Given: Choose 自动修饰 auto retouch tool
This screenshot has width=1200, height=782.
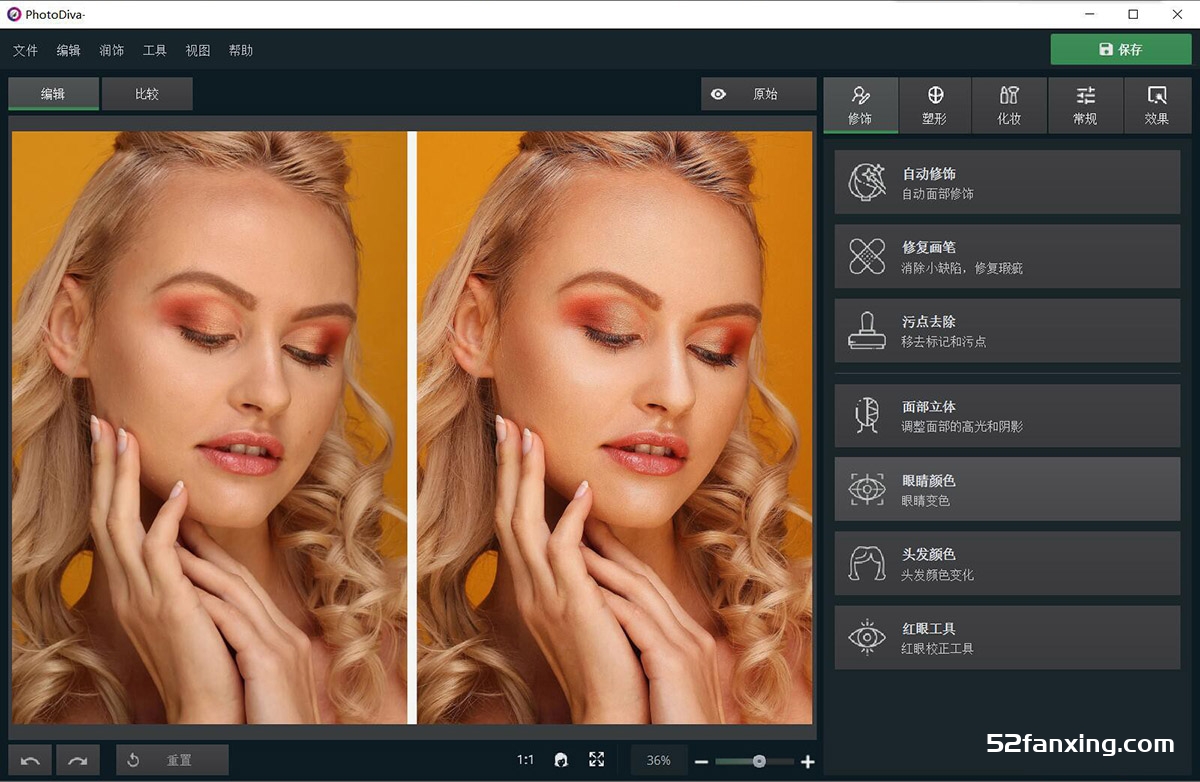Looking at the screenshot, I should point(1007,182).
